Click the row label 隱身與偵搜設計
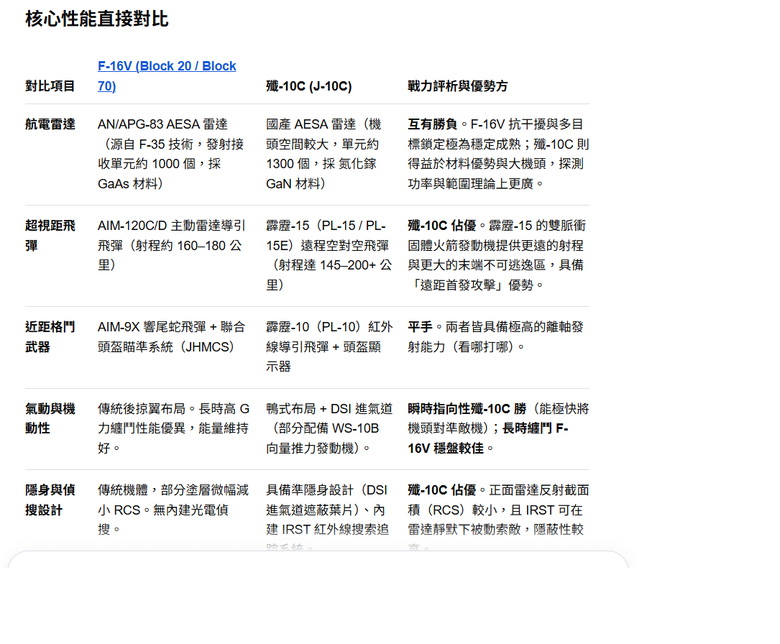This screenshot has height=644, width=780. pos(50,500)
